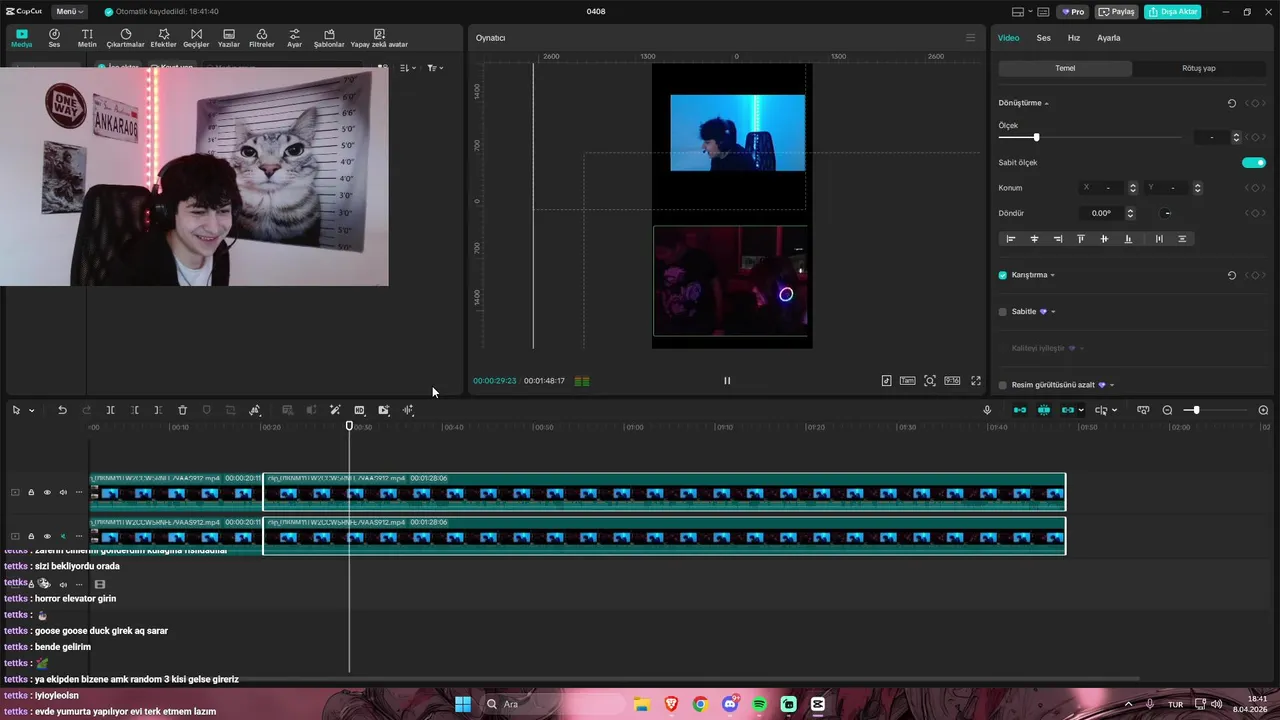
Task: Uncheck the Karıştırma checkbox
Action: 1003,275
